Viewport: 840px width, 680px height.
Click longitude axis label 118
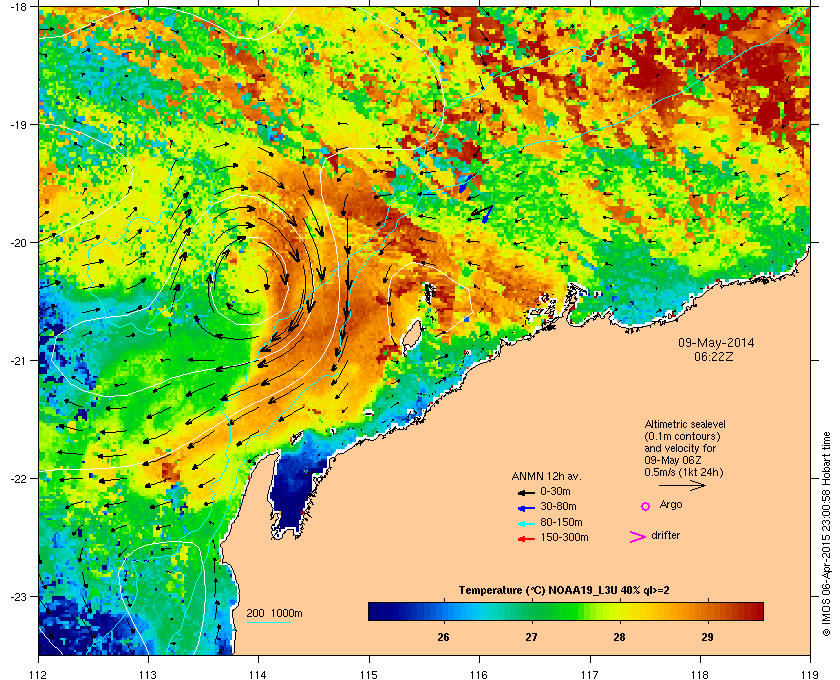click(x=700, y=674)
